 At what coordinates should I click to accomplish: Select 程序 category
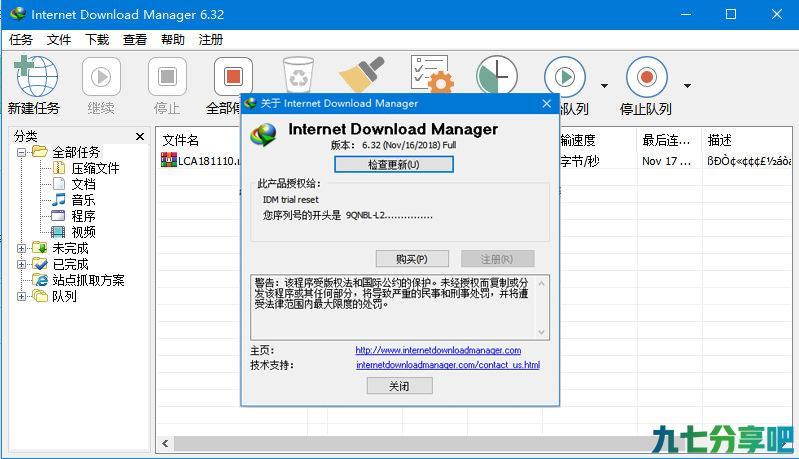(x=83, y=216)
